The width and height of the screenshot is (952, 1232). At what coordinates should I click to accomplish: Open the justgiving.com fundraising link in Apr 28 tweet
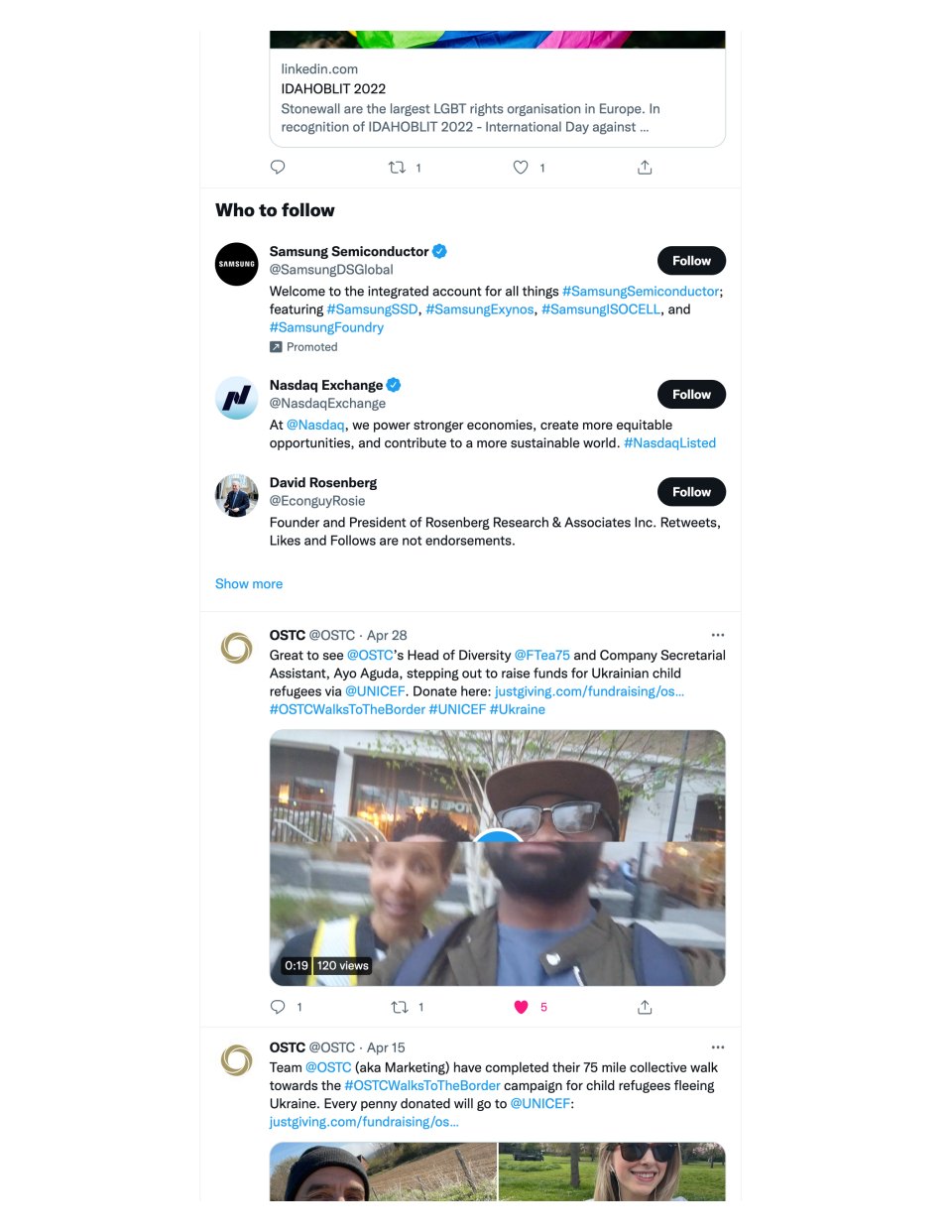pos(589,691)
